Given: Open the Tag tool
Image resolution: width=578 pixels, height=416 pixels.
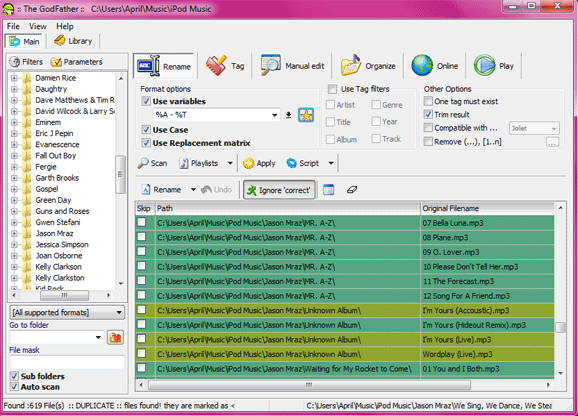Looking at the screenshot, I should 225,66.
